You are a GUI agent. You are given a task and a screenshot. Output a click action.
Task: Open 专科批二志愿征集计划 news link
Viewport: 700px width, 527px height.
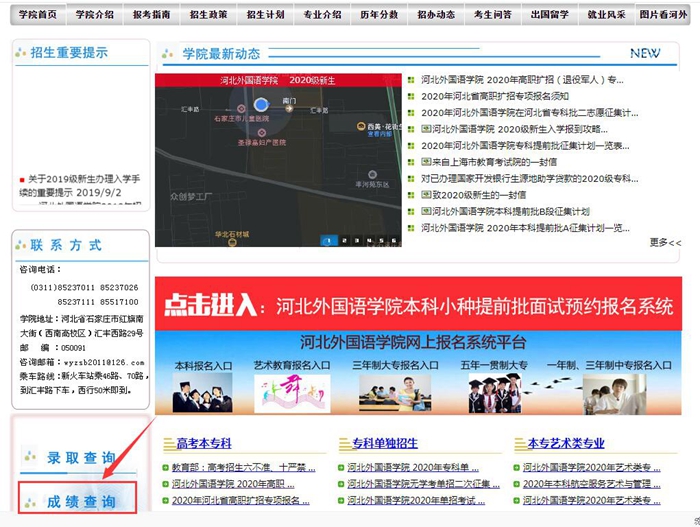pos(529,113)
